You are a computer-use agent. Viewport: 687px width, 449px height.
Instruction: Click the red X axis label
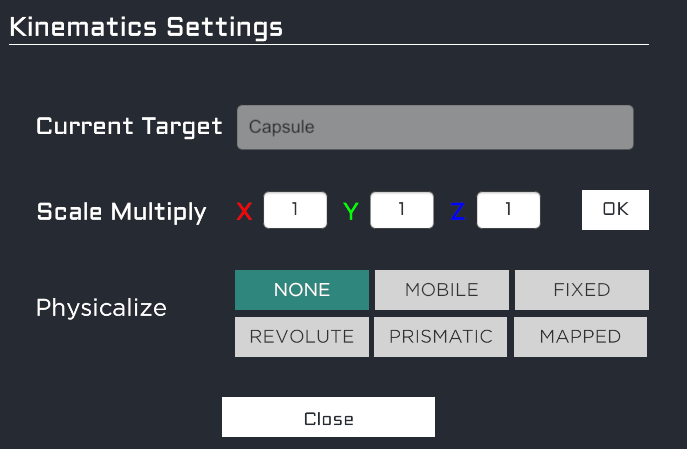coord(244,211)
